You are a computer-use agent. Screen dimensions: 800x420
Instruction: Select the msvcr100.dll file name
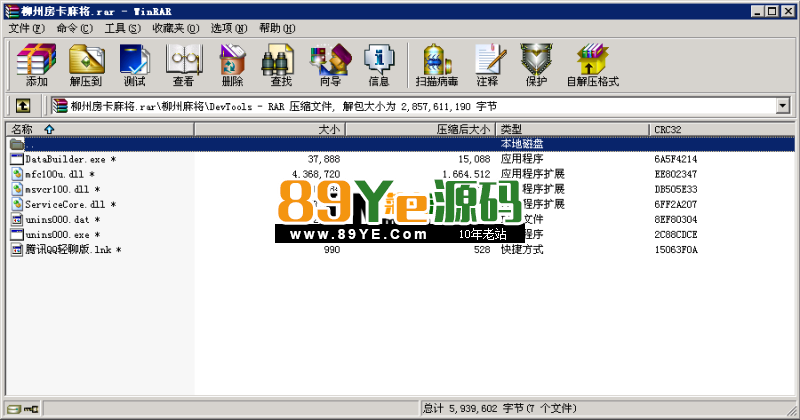[63, 189]
